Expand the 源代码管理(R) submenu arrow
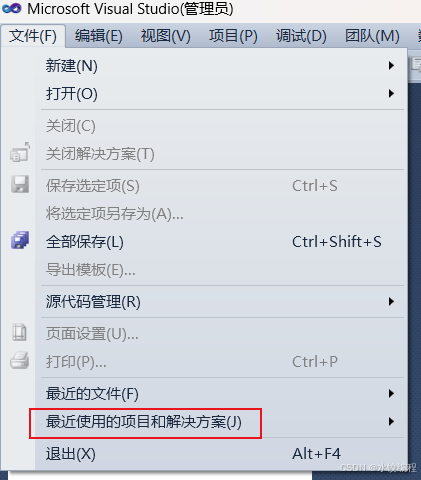This screenshot has width=421, height=480. (x=391, y=302)
